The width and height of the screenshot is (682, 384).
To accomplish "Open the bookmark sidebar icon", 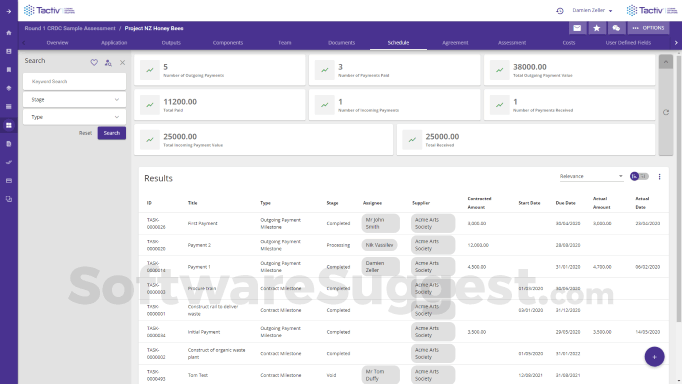I will (x=9, y=70).
